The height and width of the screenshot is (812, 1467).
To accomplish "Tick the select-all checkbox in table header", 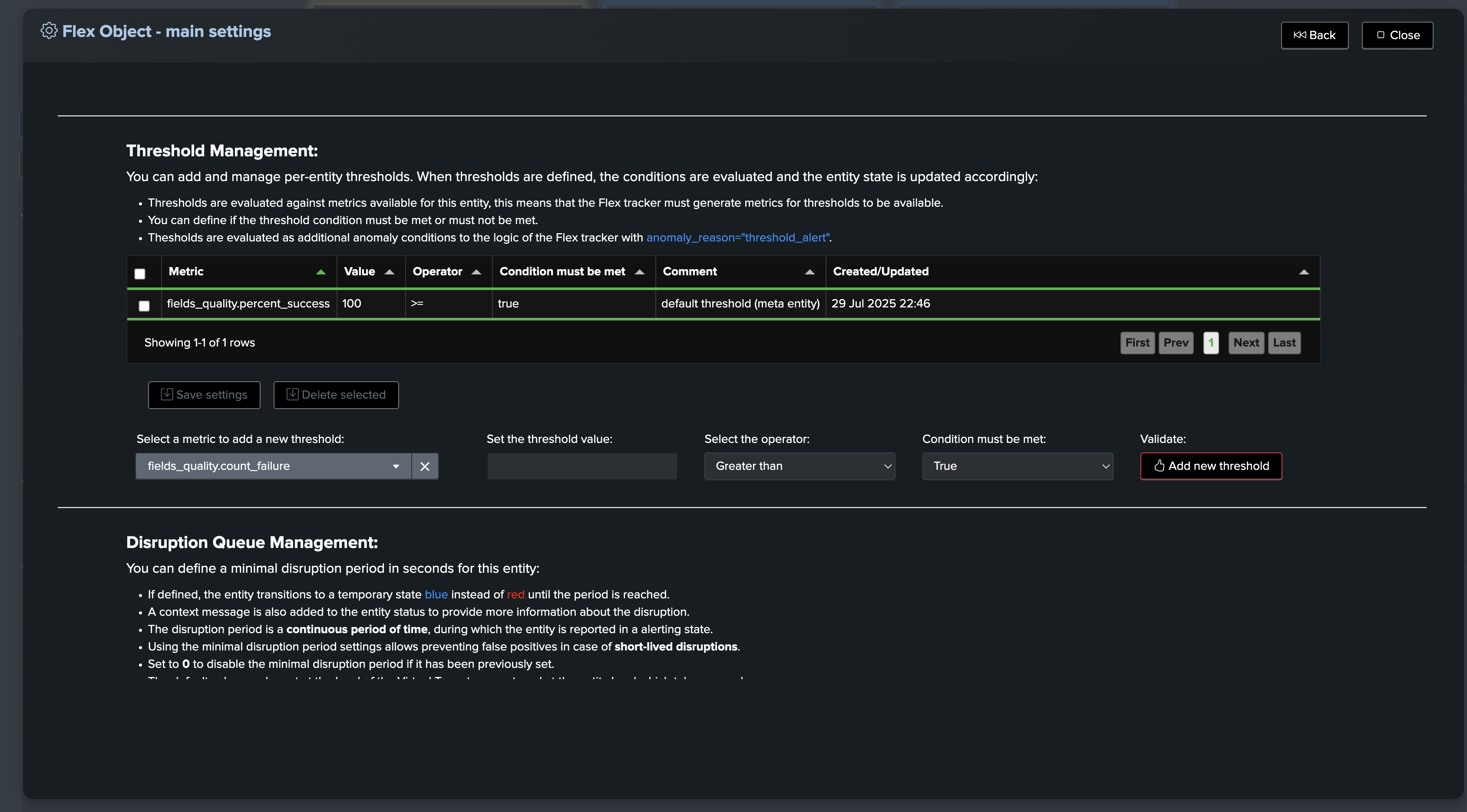I will (139, 274).
